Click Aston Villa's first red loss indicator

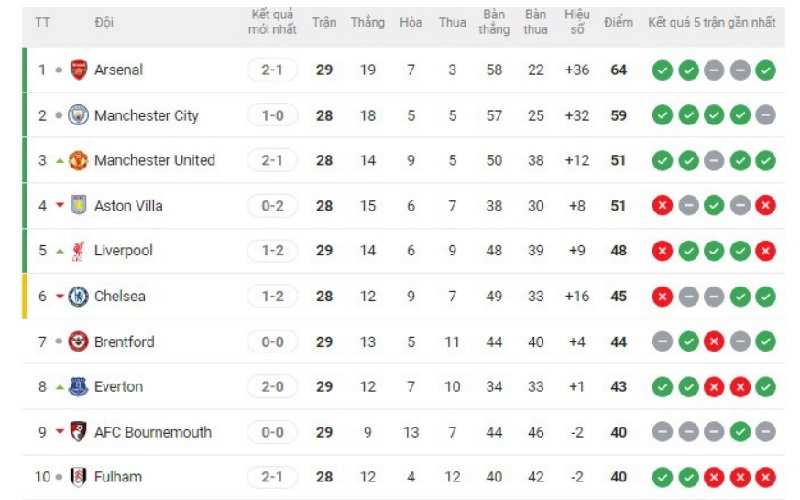pyautogui.click(x=661, y=205)
